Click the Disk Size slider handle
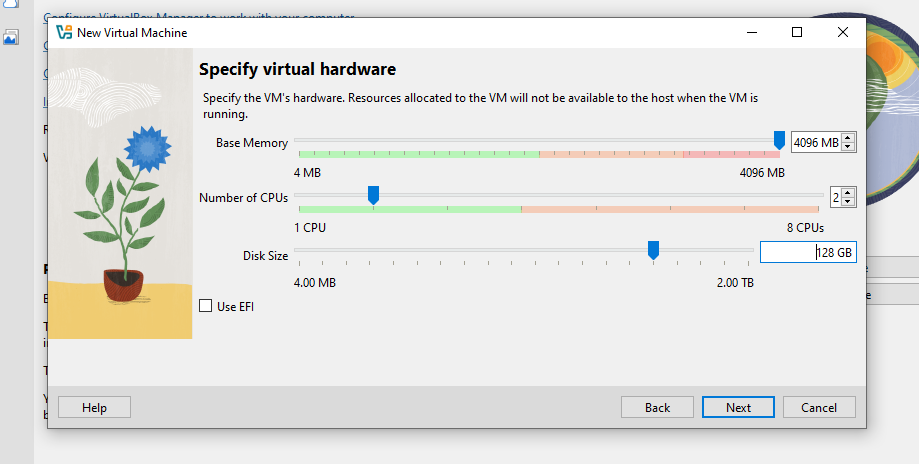This screenshot has height=464, width=919. (653, 250)
